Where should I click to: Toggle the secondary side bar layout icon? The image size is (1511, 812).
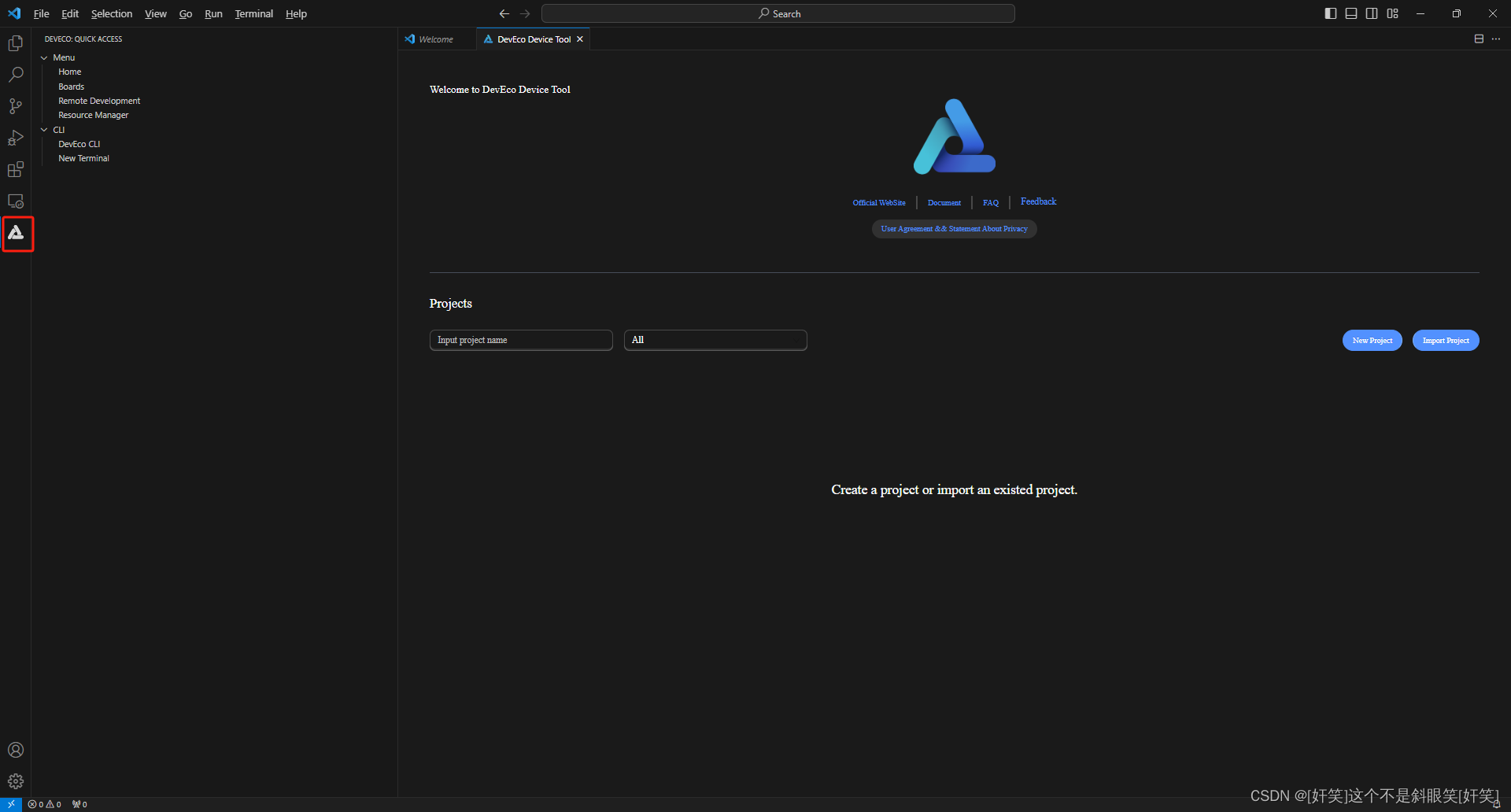(1372, 13)
